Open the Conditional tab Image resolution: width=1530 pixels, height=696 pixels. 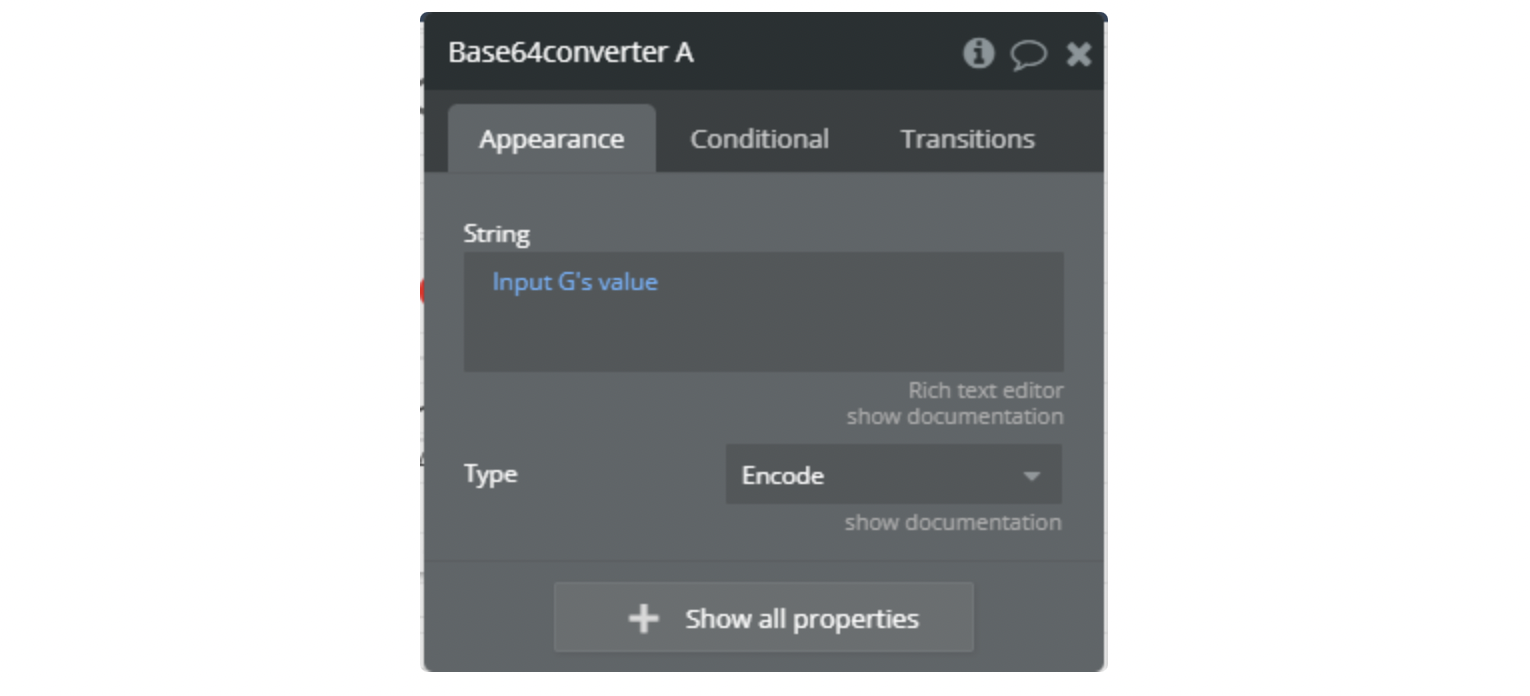pyautogui.click(x=759, y=139)
